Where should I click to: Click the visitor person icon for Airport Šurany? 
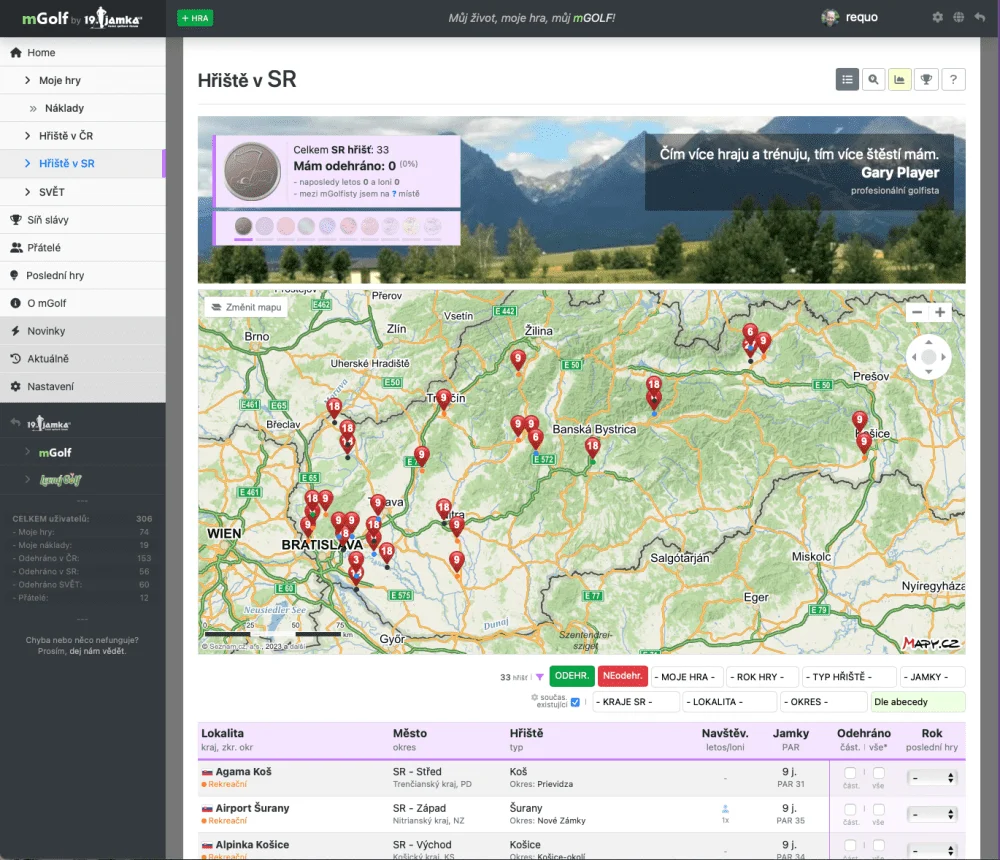725,809
